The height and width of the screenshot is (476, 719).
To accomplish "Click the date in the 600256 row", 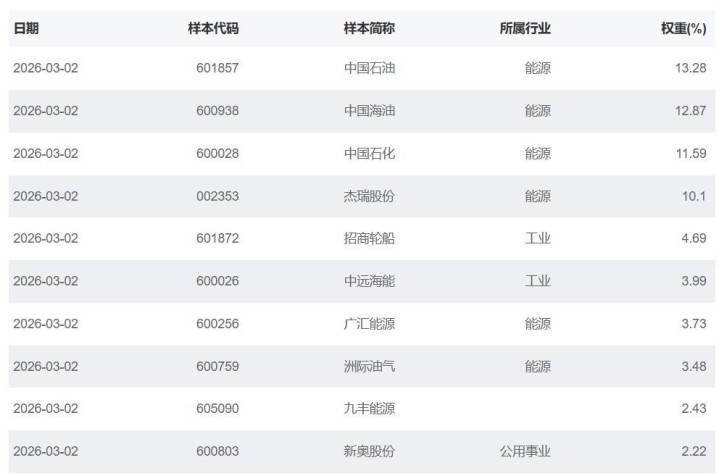I will (x=46, y=323).
